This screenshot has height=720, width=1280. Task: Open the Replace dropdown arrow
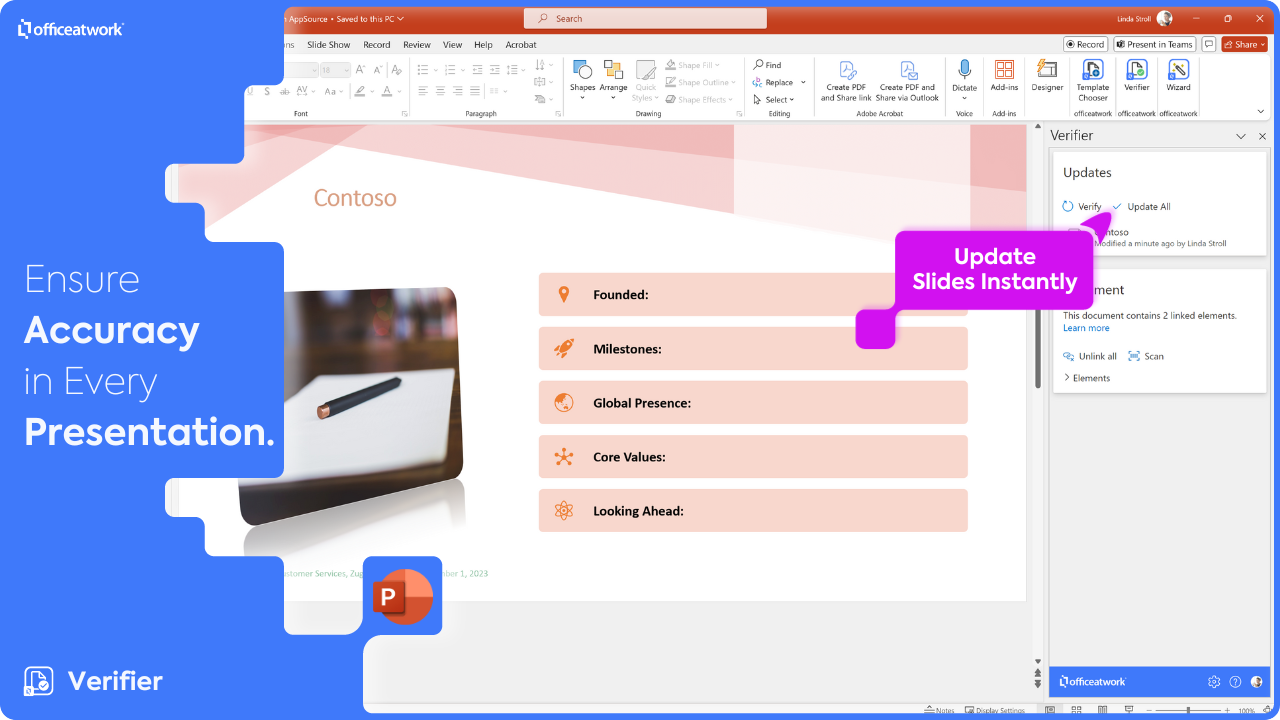pyautogui.click(x=803, y=82)
